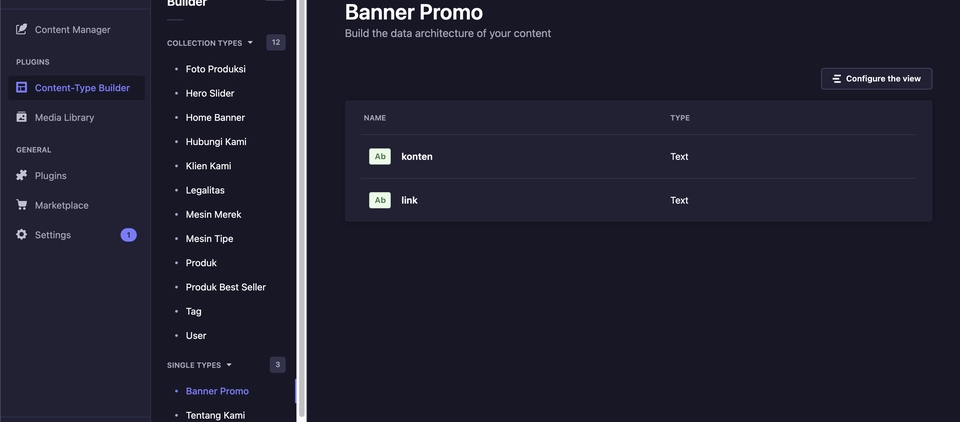960x422 pixels.
Task: Select Banner Promo single type
Action: [x=217, y=391]
